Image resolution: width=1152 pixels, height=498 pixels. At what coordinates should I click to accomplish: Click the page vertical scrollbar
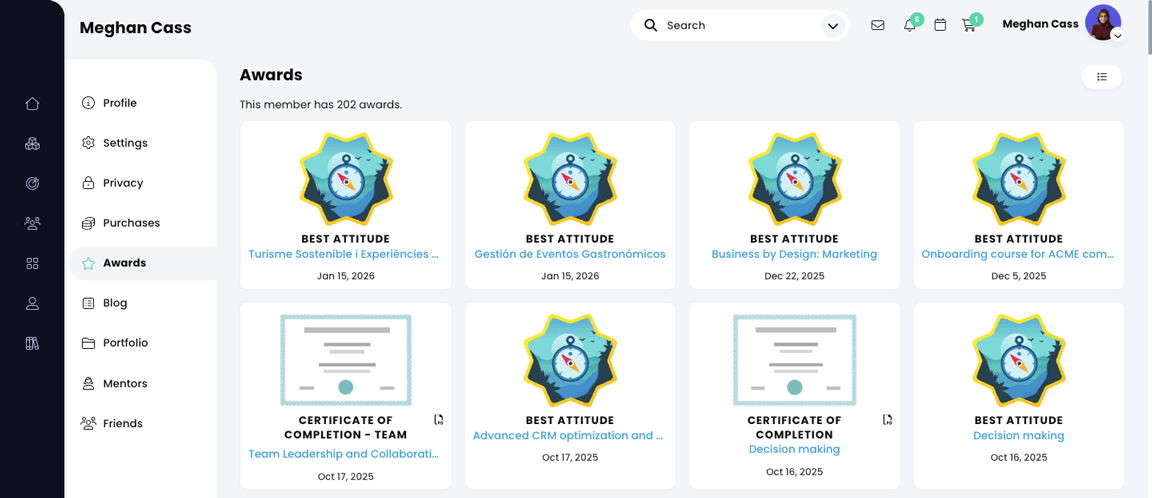point(1148,29)
